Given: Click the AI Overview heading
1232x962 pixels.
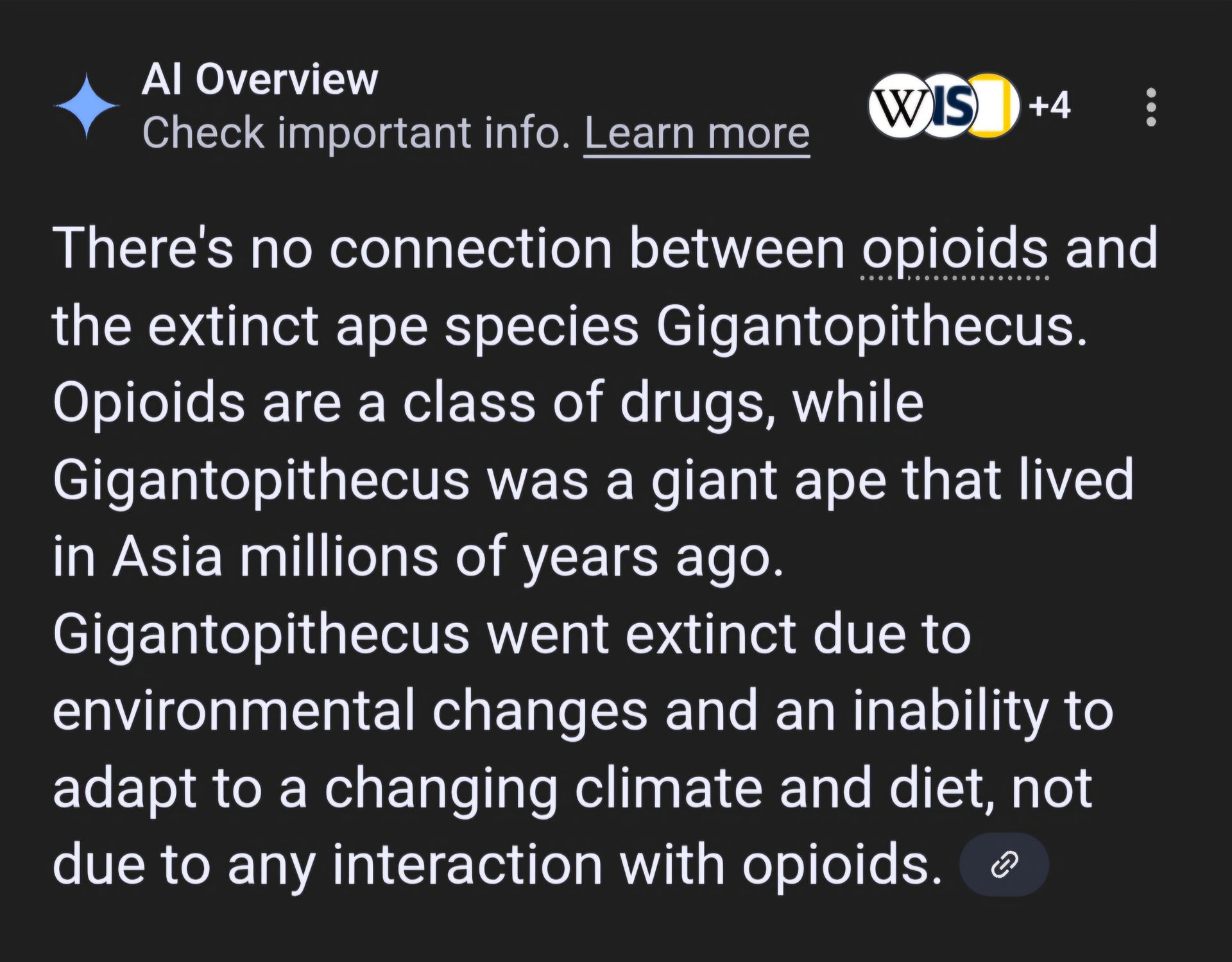Looking at the screenshot, I should pyautogui.click(x=259, y=80).
